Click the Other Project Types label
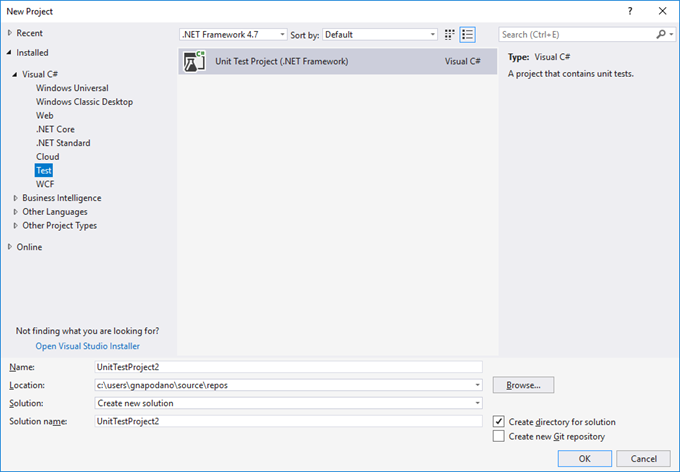 [x=60, y=226]
